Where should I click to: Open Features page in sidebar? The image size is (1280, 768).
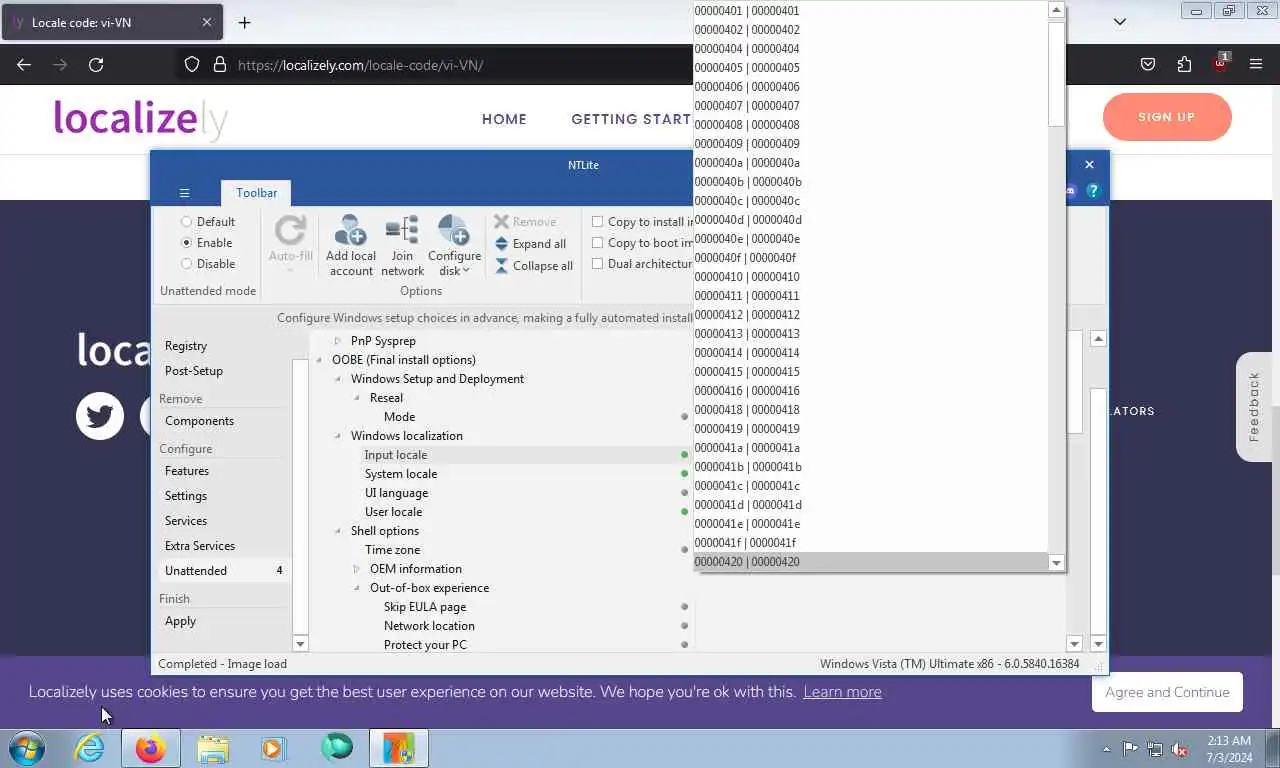pos(187,471)
